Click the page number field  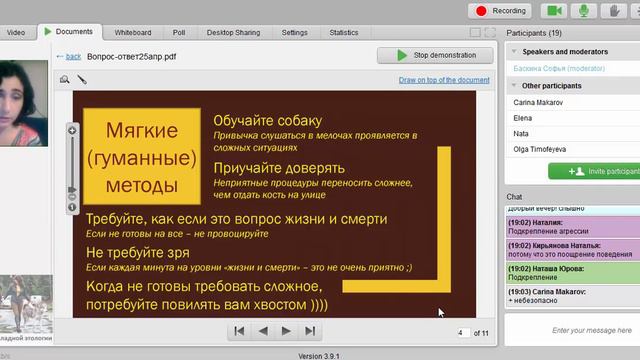click(463, 333)
